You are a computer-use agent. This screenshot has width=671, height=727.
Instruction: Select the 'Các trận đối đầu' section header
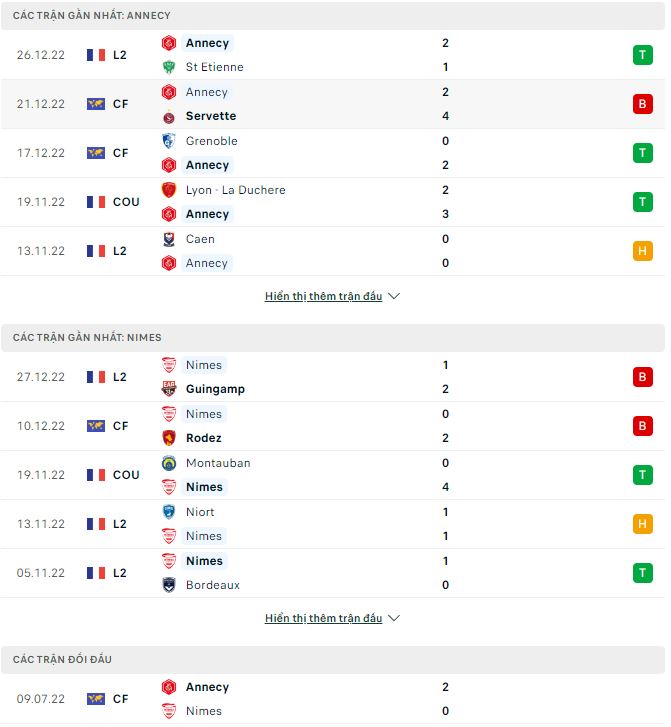click(62, 660)
